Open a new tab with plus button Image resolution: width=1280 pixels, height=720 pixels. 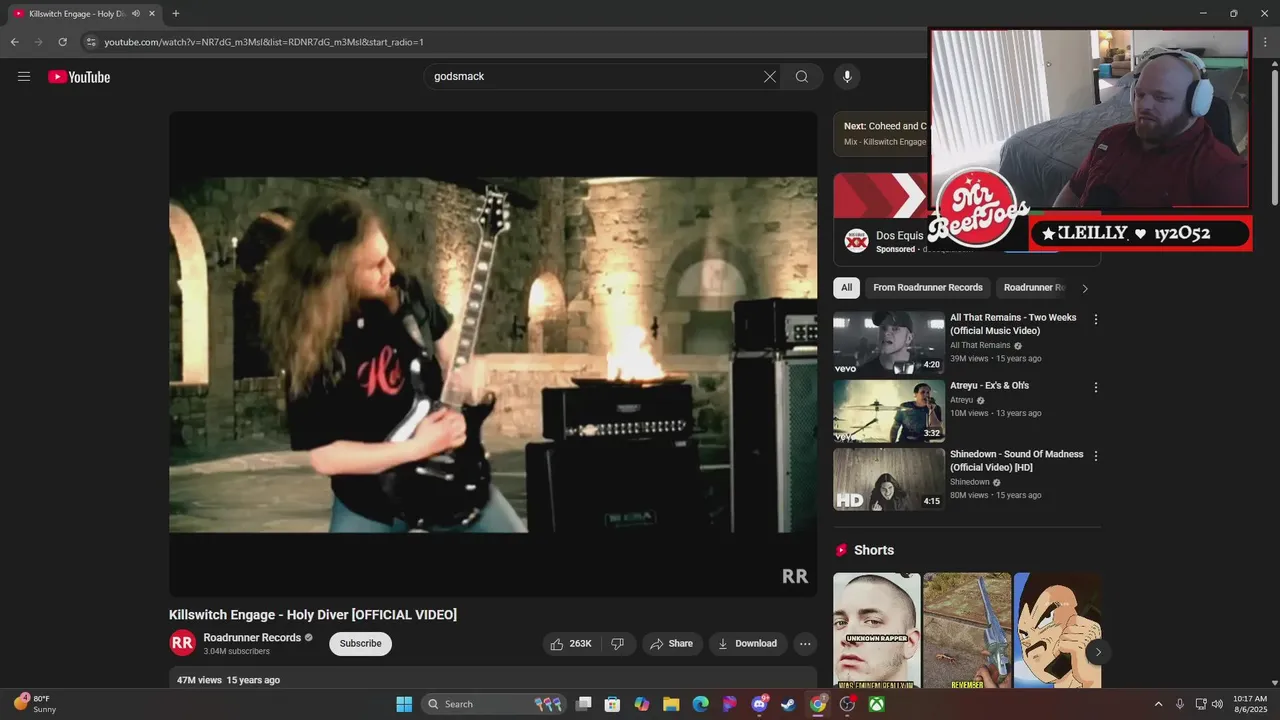pos(176,14)
